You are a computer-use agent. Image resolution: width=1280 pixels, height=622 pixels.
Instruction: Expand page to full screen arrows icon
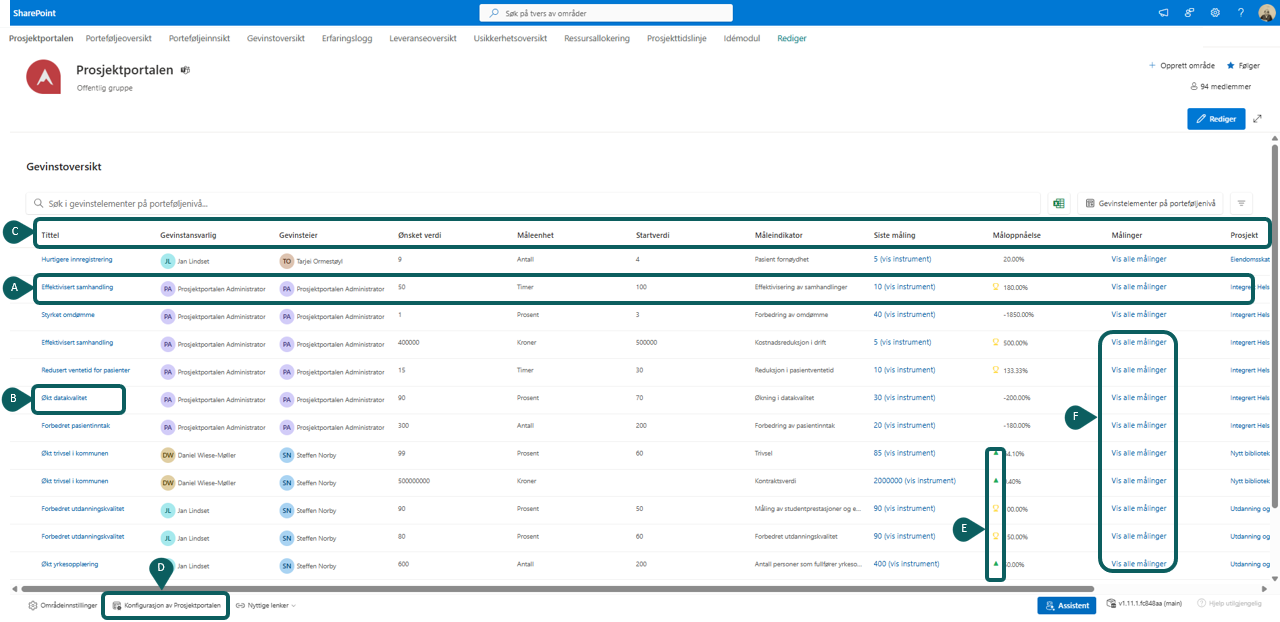1257,119
